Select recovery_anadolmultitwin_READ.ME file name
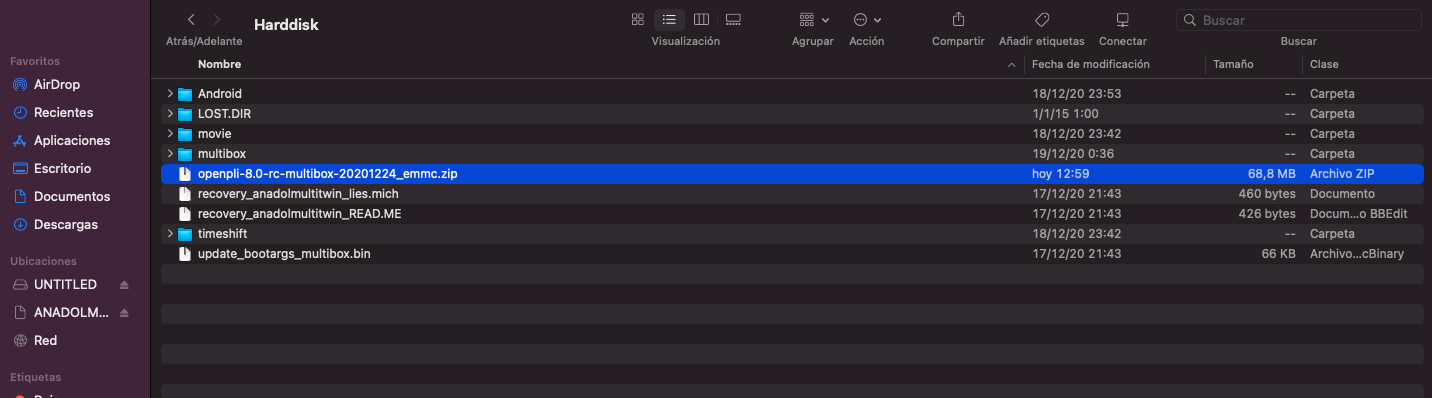The image size is (1432, 398). (x=300, y=213)
